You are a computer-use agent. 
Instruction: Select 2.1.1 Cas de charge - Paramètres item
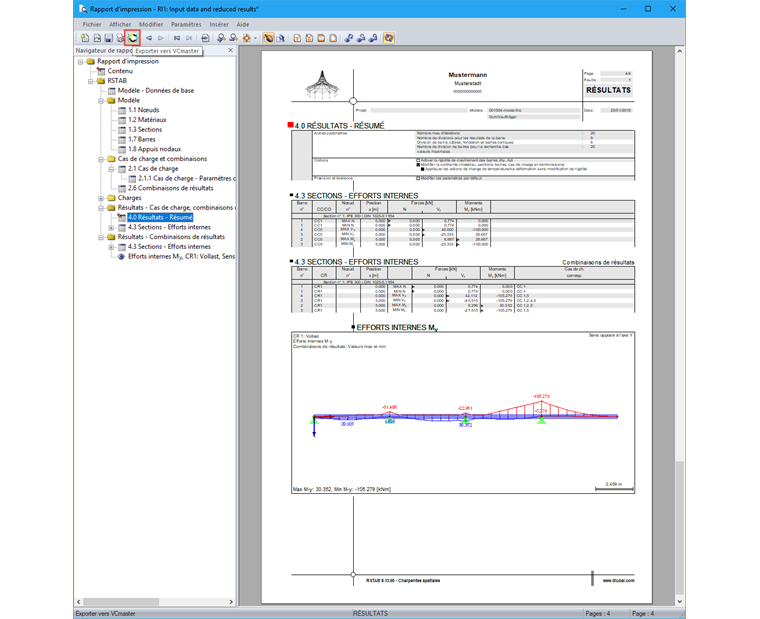(x=186, y=178)
